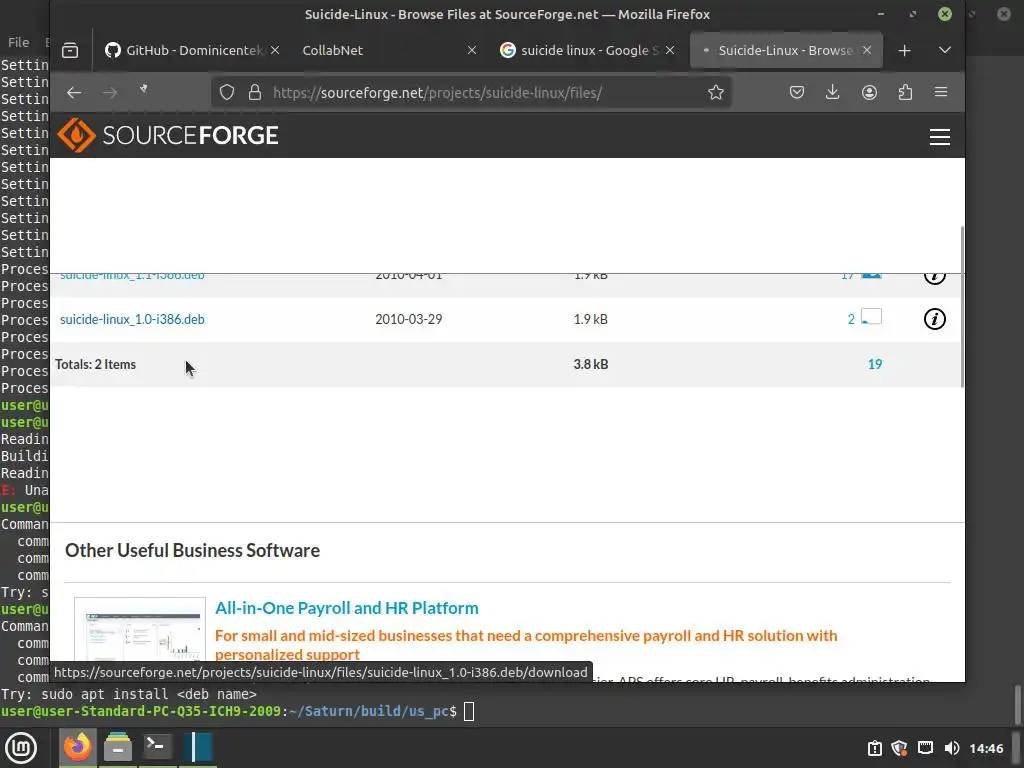This screenshot has height=768, width=1024.
Task: Open the File menu in terminal window
Action: (x=18, y=42)
